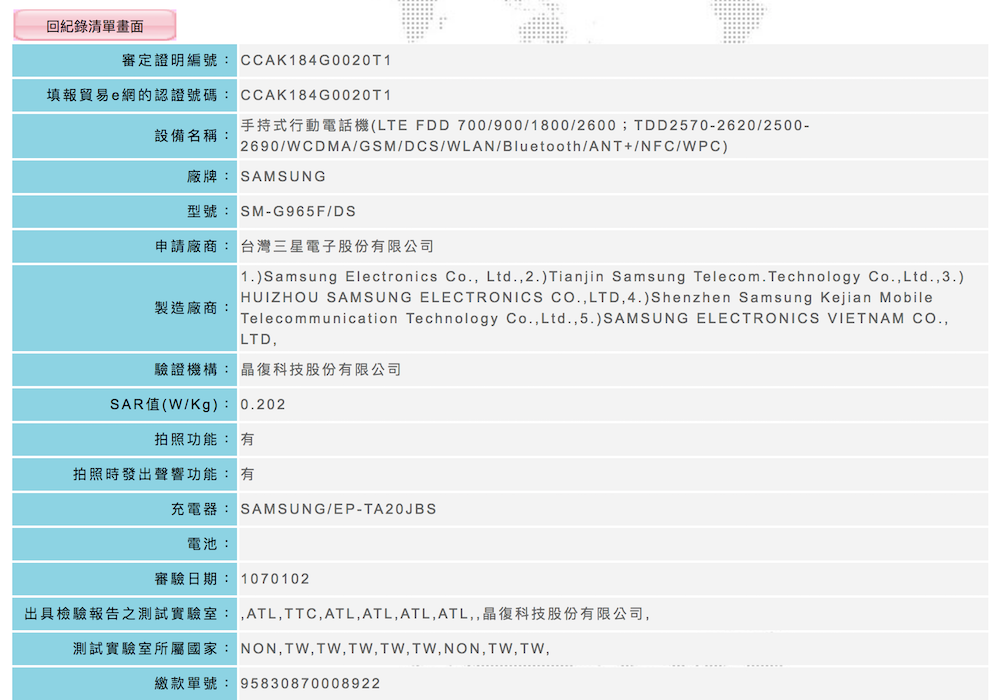This screenshot has height=700, width=1000.
Task: Select model number SM-G965F/DS
Action: pyautogui.click(x=298, y=212)
